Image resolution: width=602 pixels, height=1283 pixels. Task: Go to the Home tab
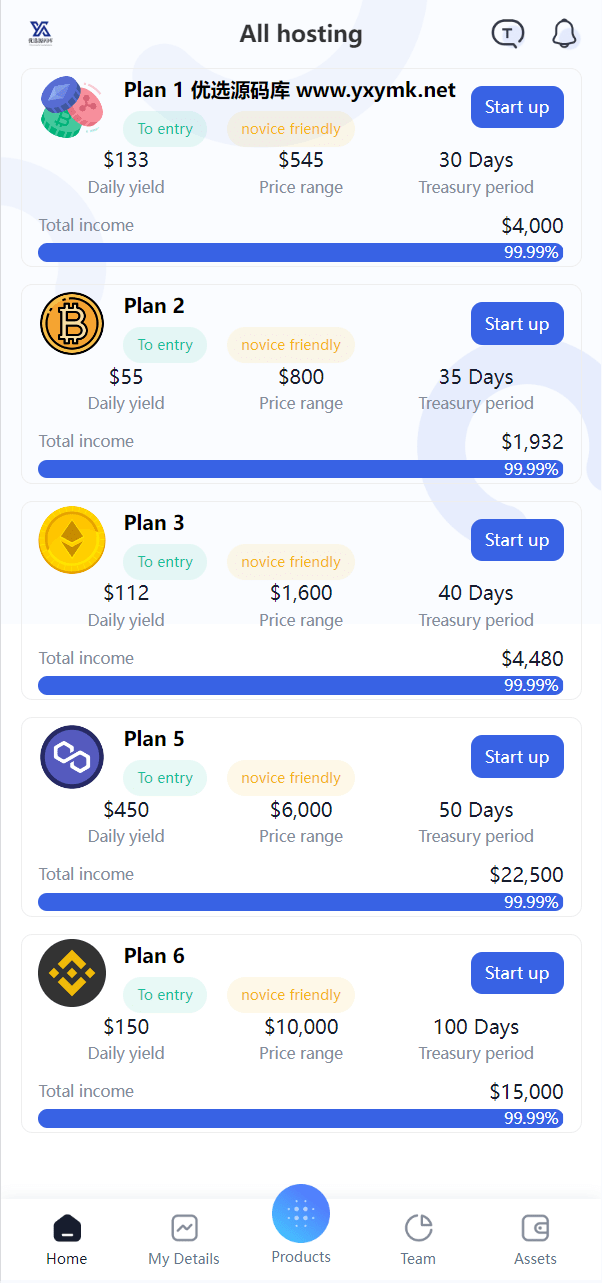pos(67,1239)
